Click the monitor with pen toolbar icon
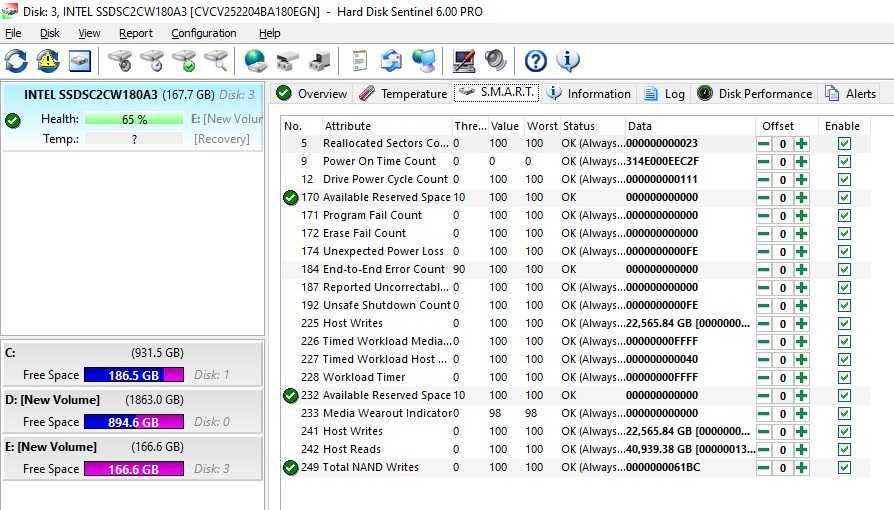Viewport: 894px width, 510px height. point(464,60)
